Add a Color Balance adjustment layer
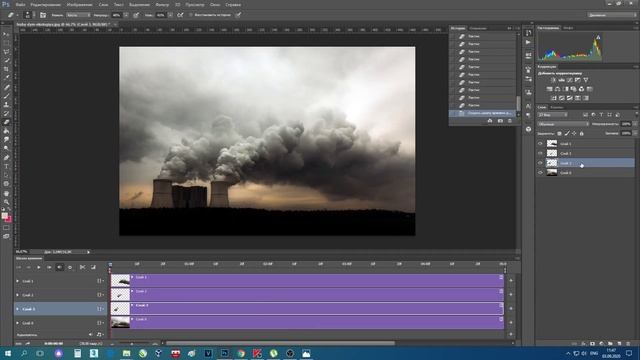 click(565, 89)
